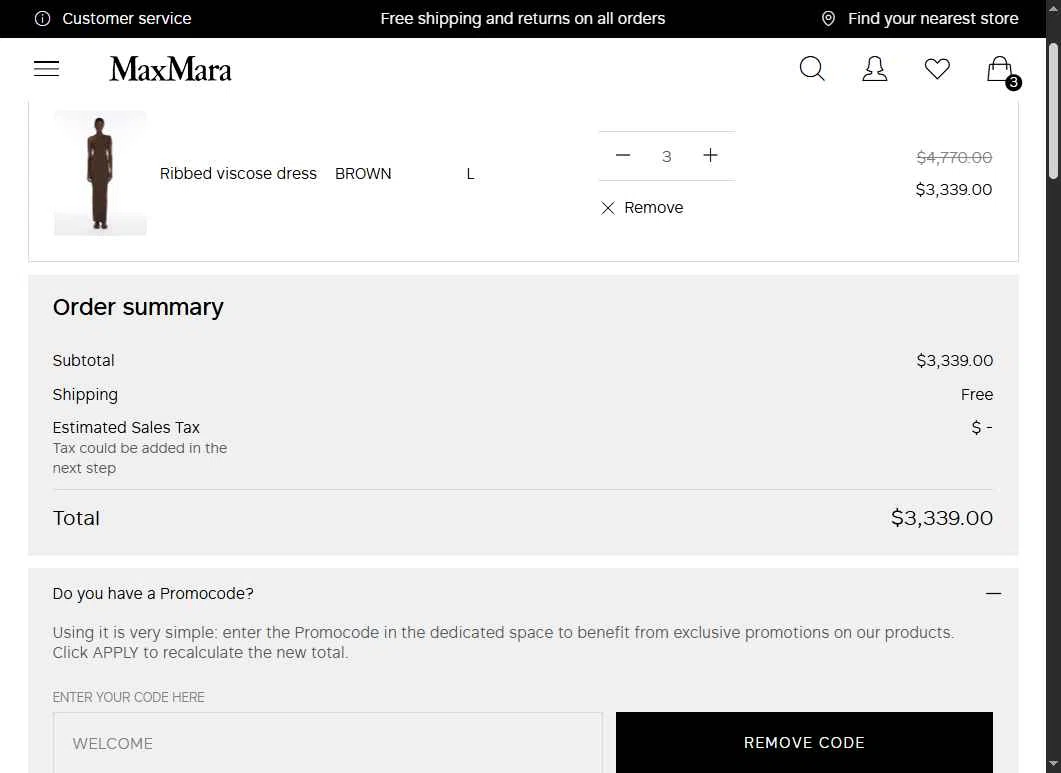Screen dimensions: 1061x773
Task: Click the page vertical scrollbar thumb
Action: [x=1053, y=112]
